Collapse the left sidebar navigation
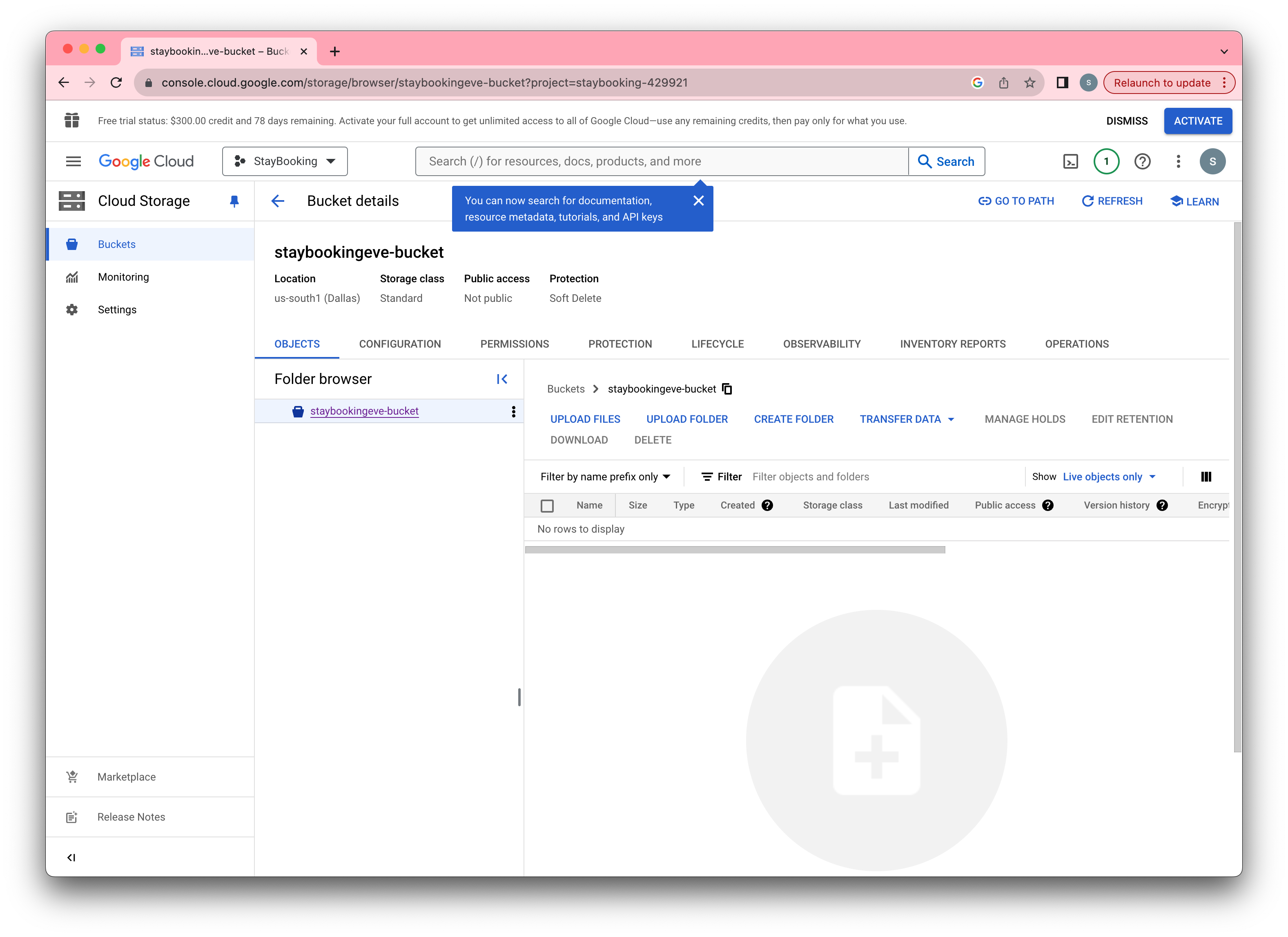The width and height of the screenshot is (1288, 937). [71, 857]
